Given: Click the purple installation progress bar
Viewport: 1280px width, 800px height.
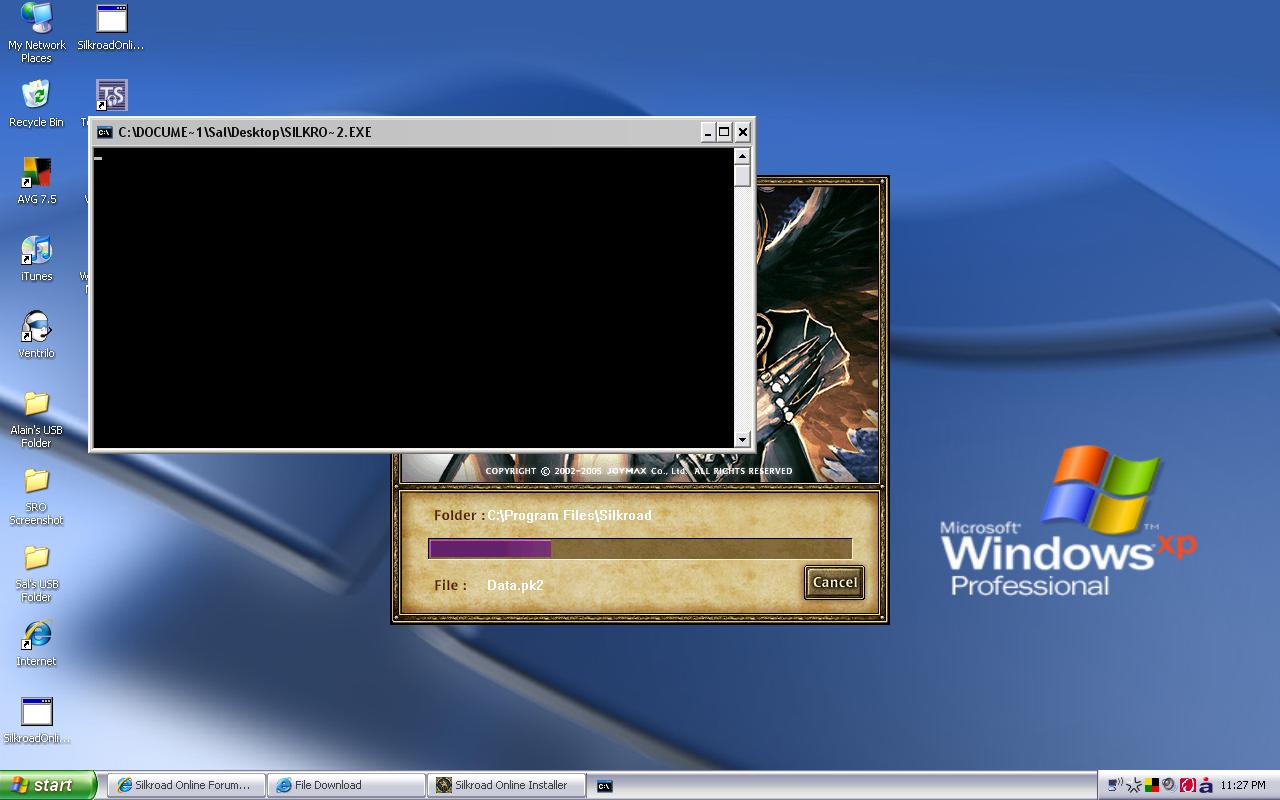Looking at the screenshot, I should (x=639, y=548).
